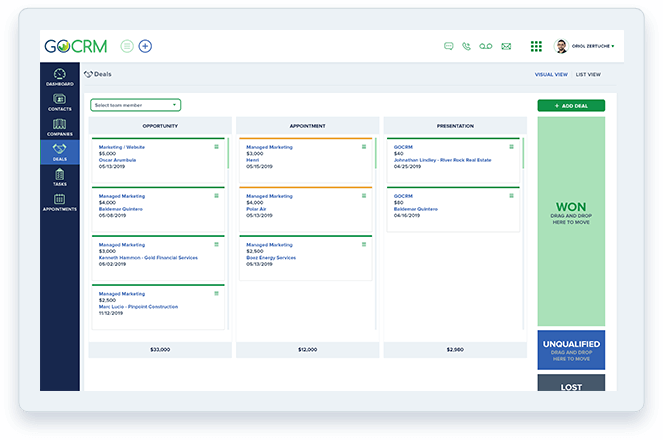This screenshot has height=440, width=663.
Task: Open the apps grid menu
Action: [x=536, y=46]
